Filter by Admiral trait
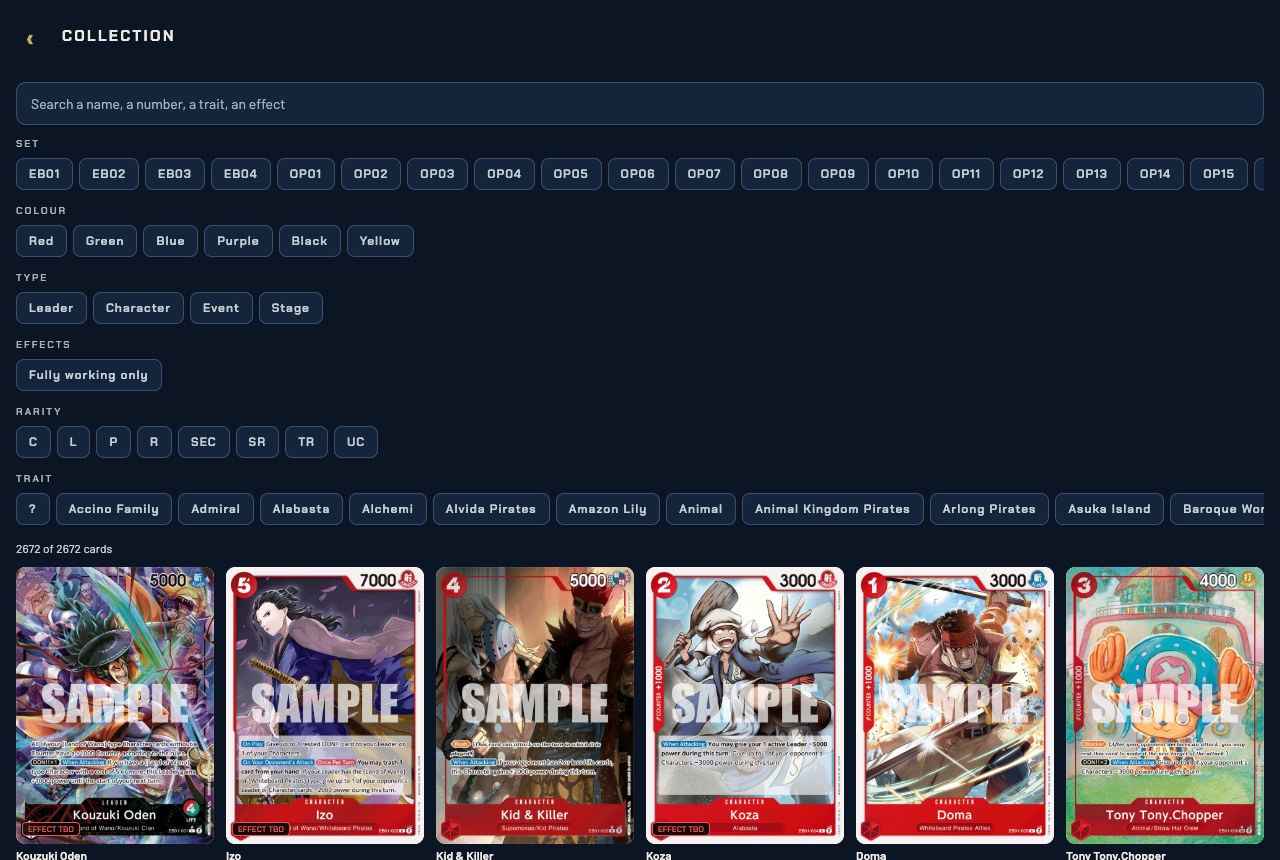1280x860 pixels. click(216, 509)
